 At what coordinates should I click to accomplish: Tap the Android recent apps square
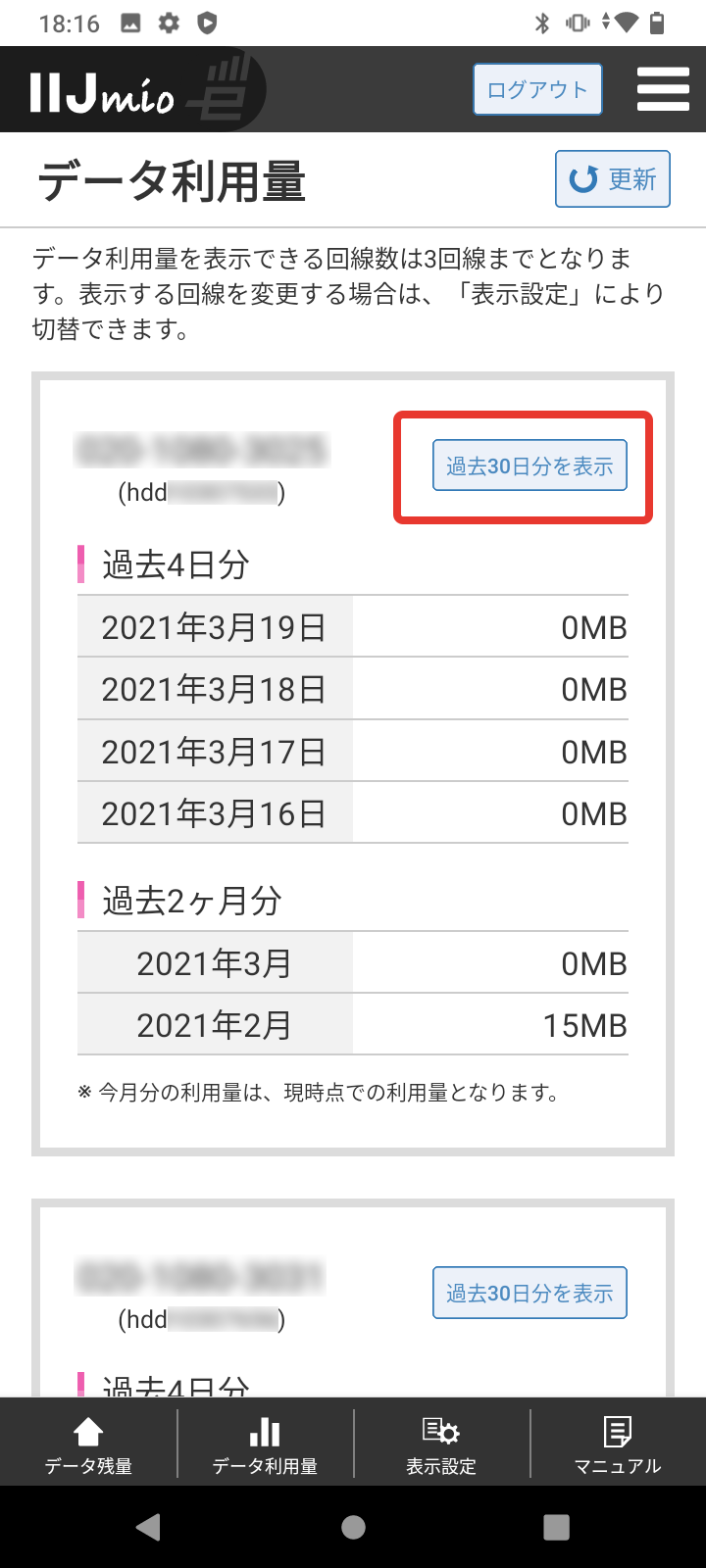(x=556, y=1527)
